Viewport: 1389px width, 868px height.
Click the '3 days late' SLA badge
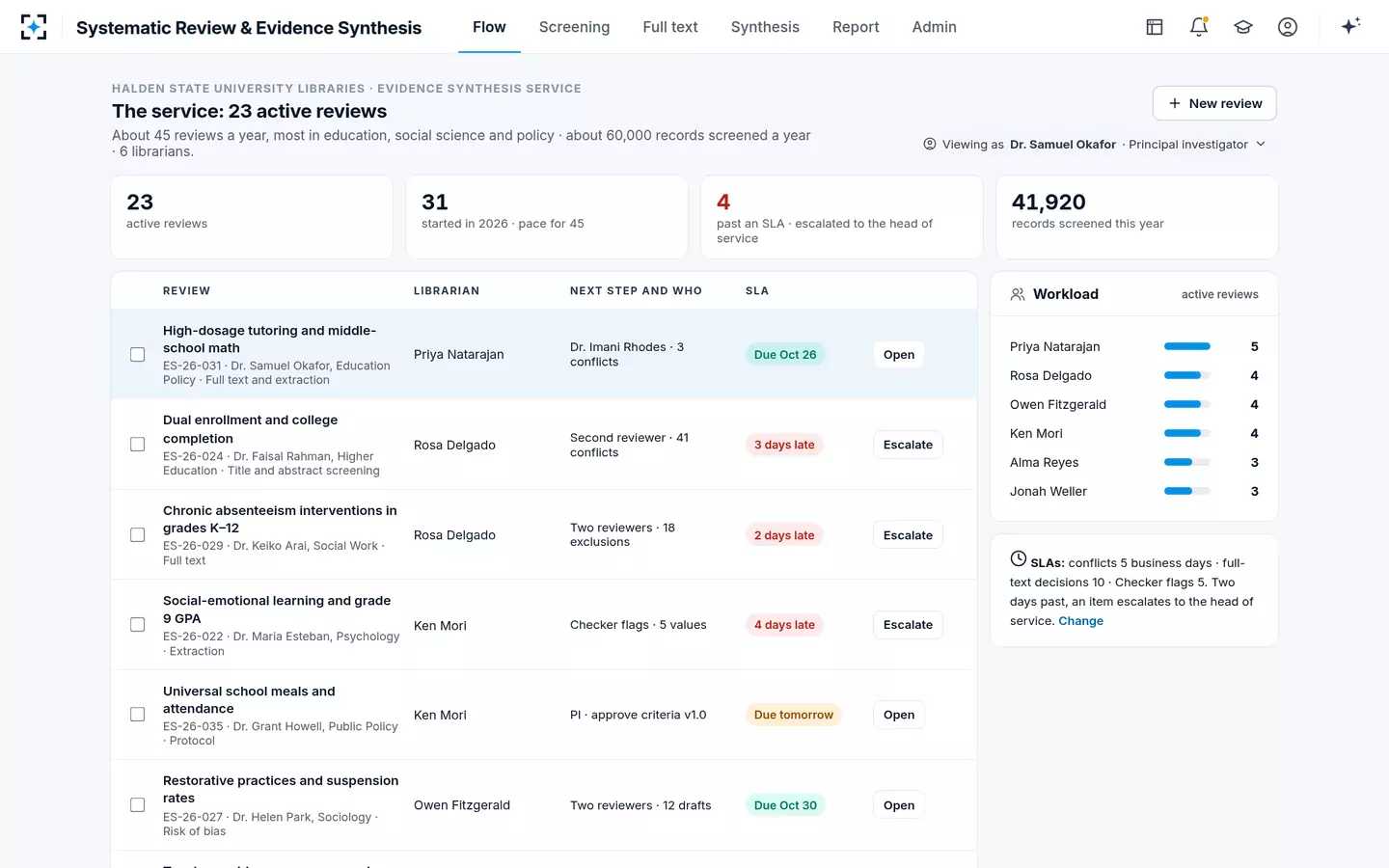pos(784,445)
